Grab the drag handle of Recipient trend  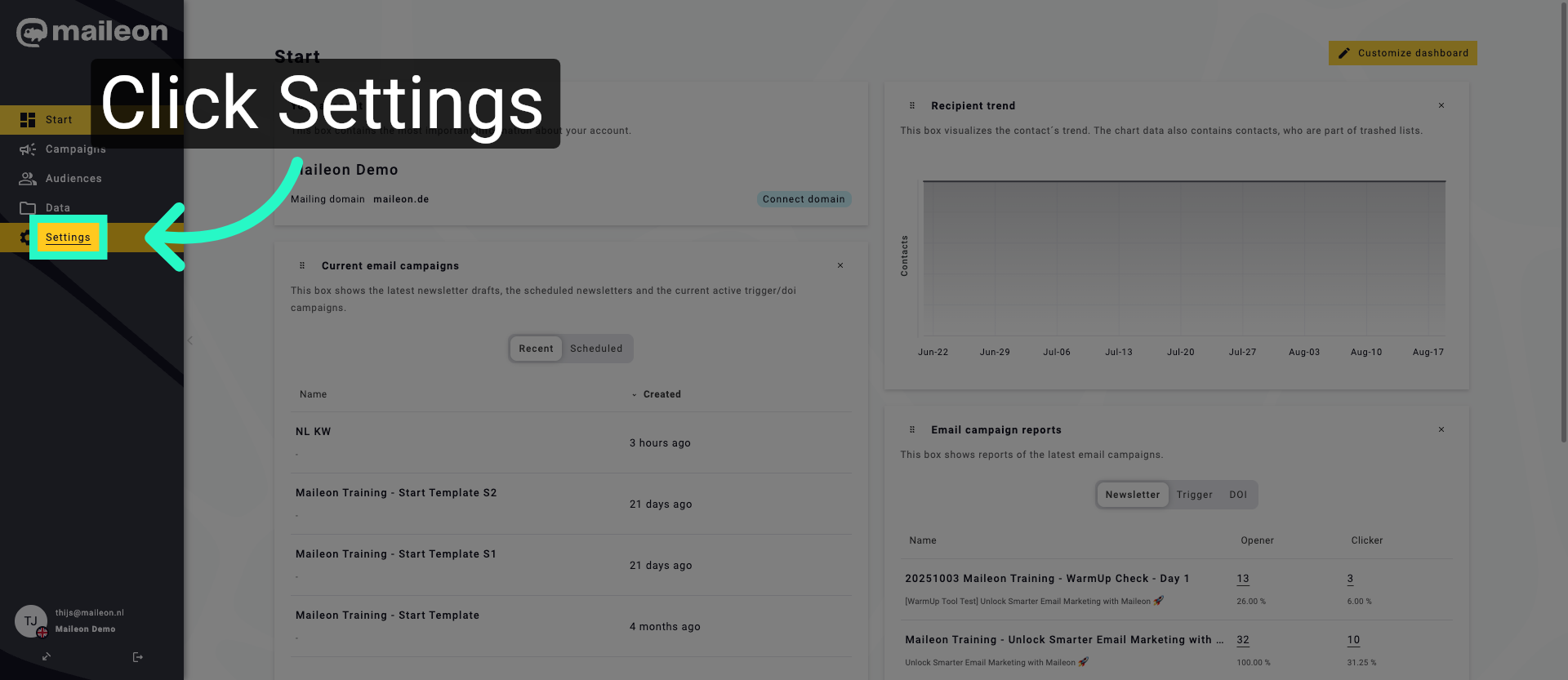[x=912, y=105]
